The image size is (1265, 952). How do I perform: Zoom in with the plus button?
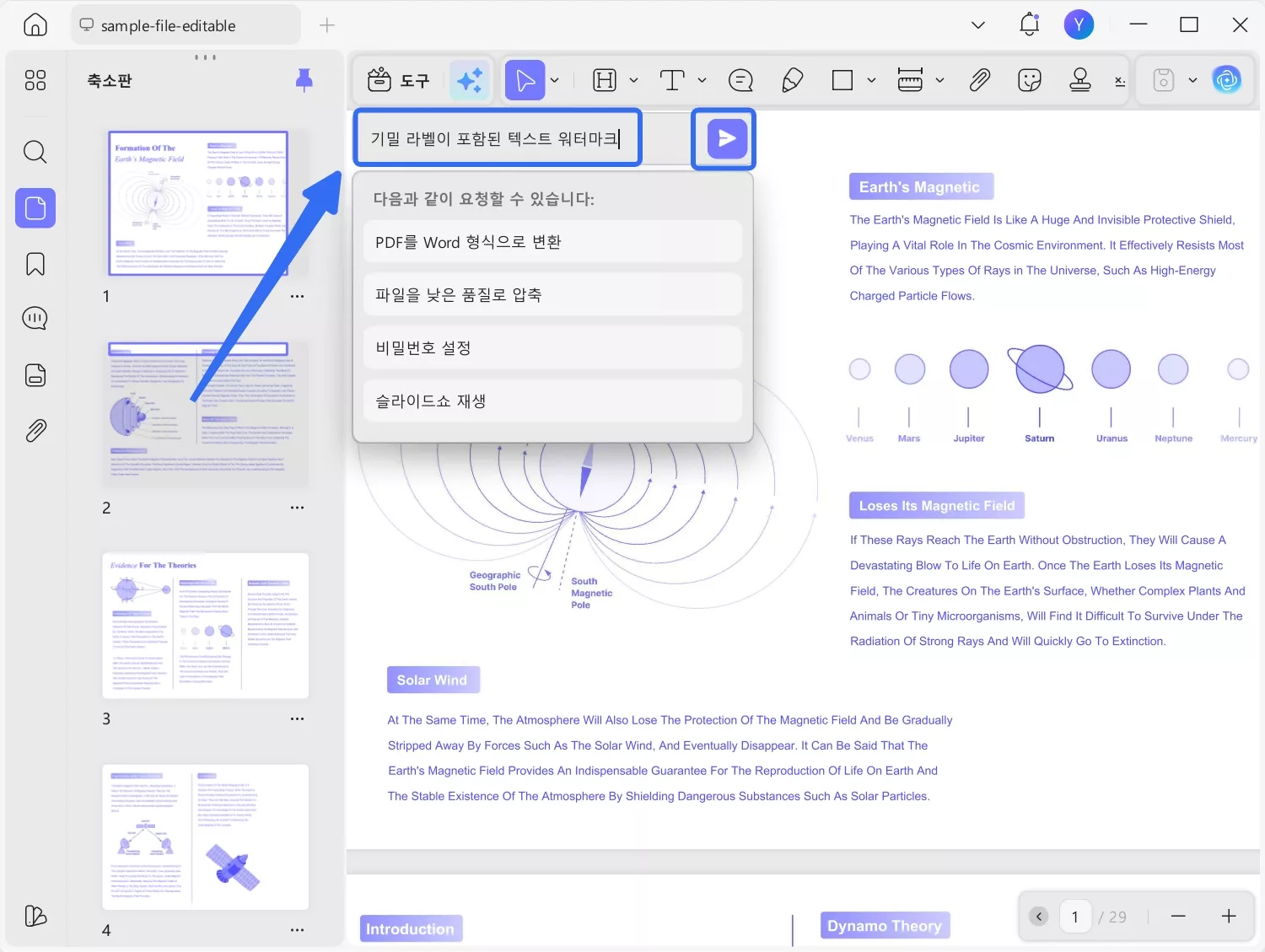[1229, 917]
